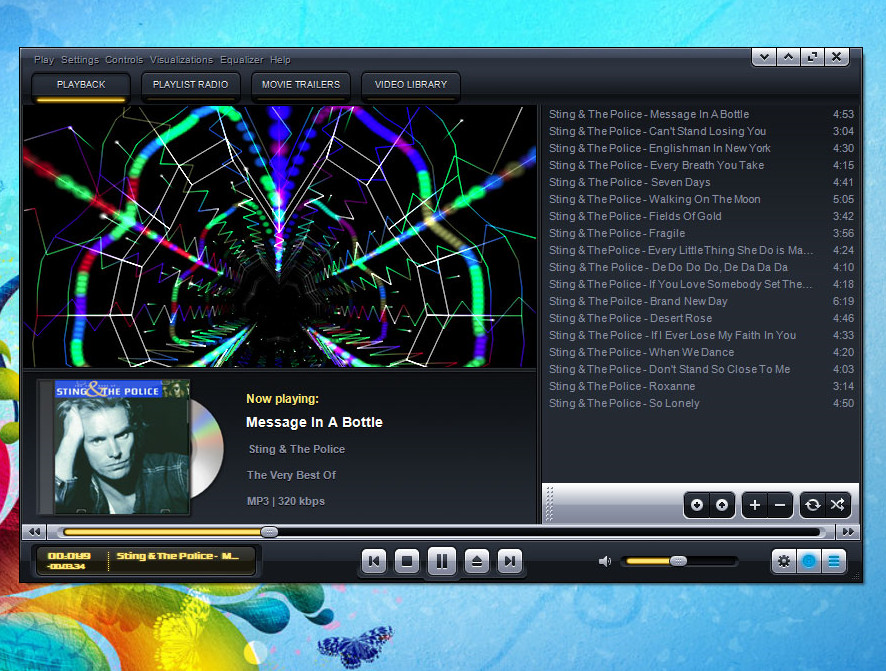Open the Settings menu
This screenshot has height=671, width=886.
click(80, 59)
